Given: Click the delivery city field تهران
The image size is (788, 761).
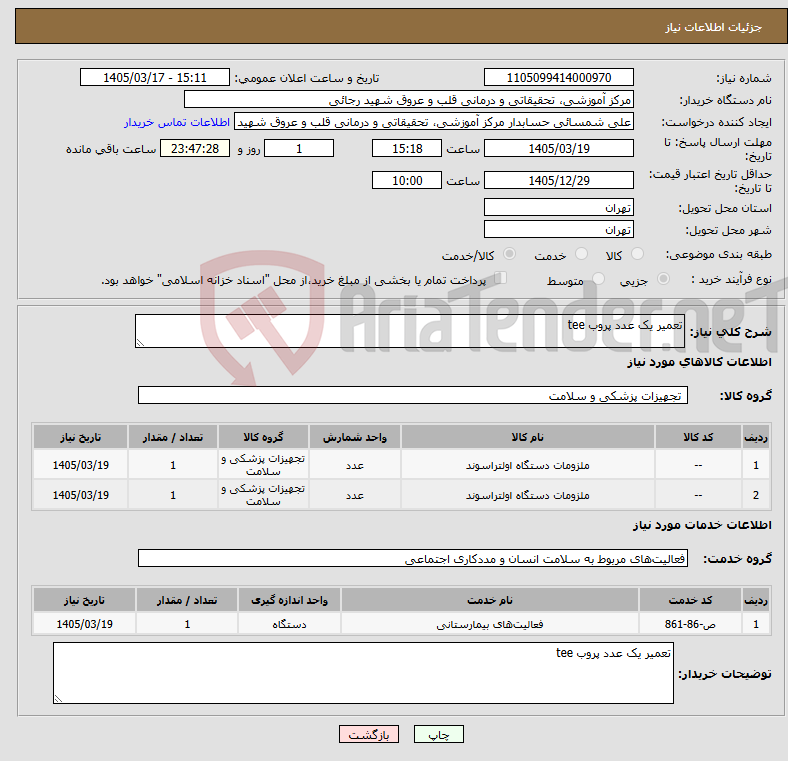Looking at the screenshot, I should (558, 229).
